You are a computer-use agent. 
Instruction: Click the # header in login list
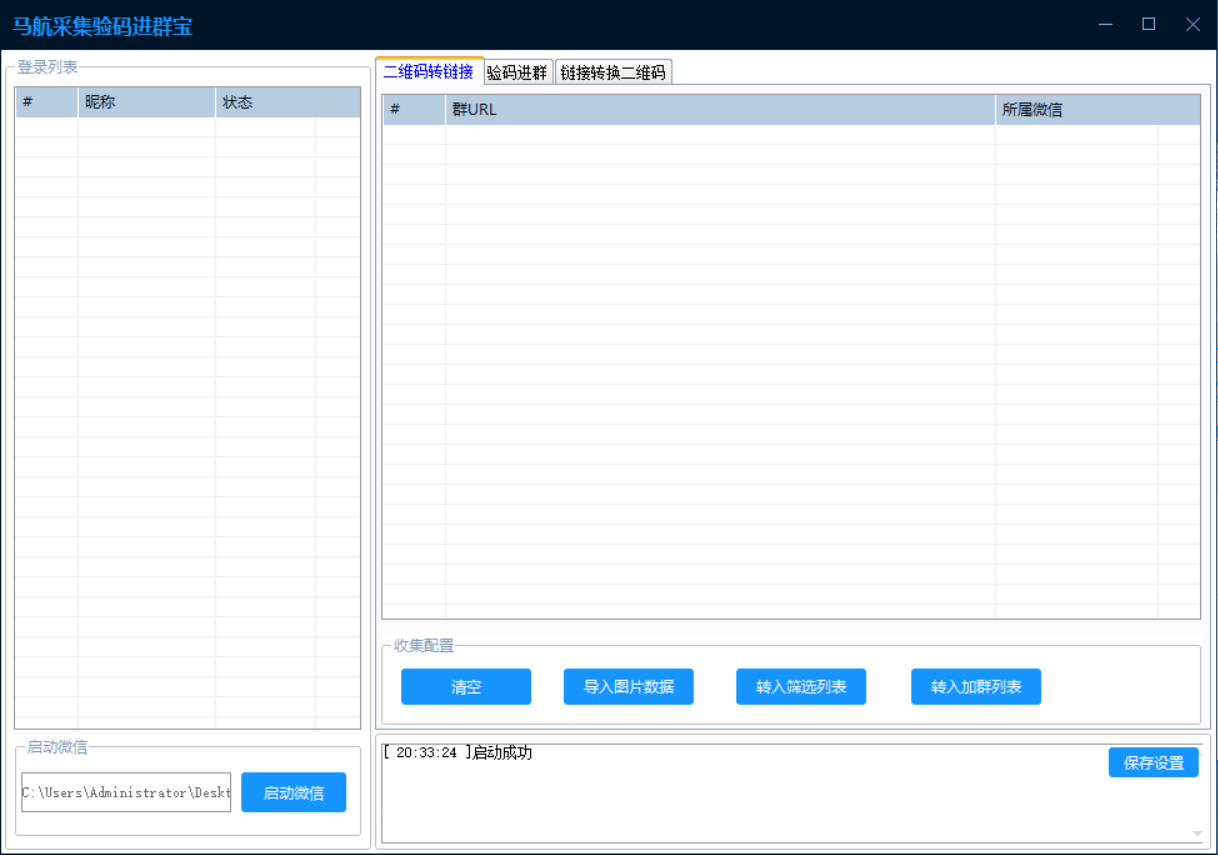[x=47, y=103]
